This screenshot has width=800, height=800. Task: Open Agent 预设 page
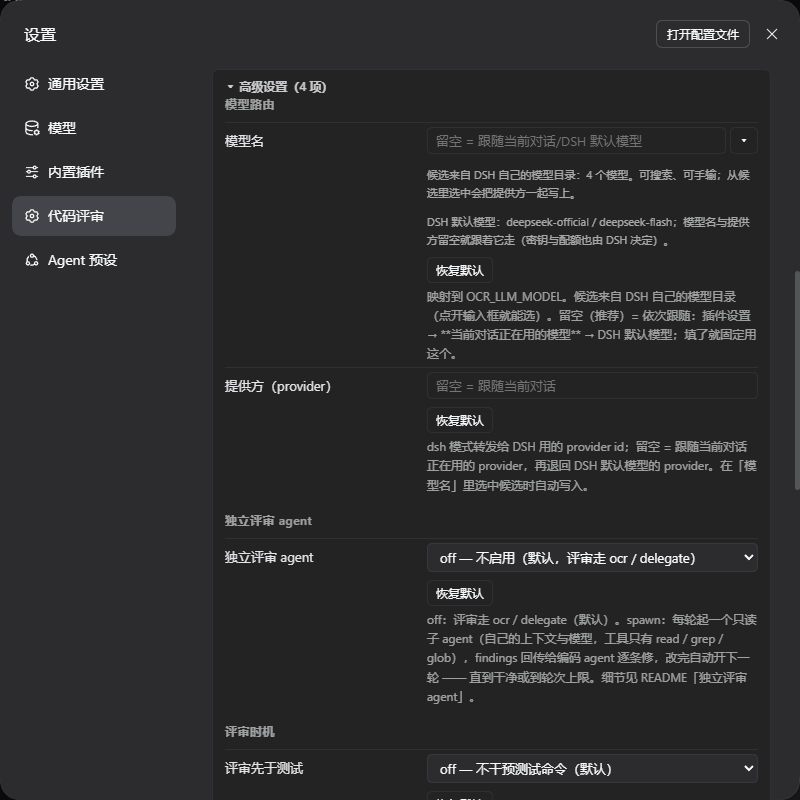pyautogui.click(x=94, y=260)
